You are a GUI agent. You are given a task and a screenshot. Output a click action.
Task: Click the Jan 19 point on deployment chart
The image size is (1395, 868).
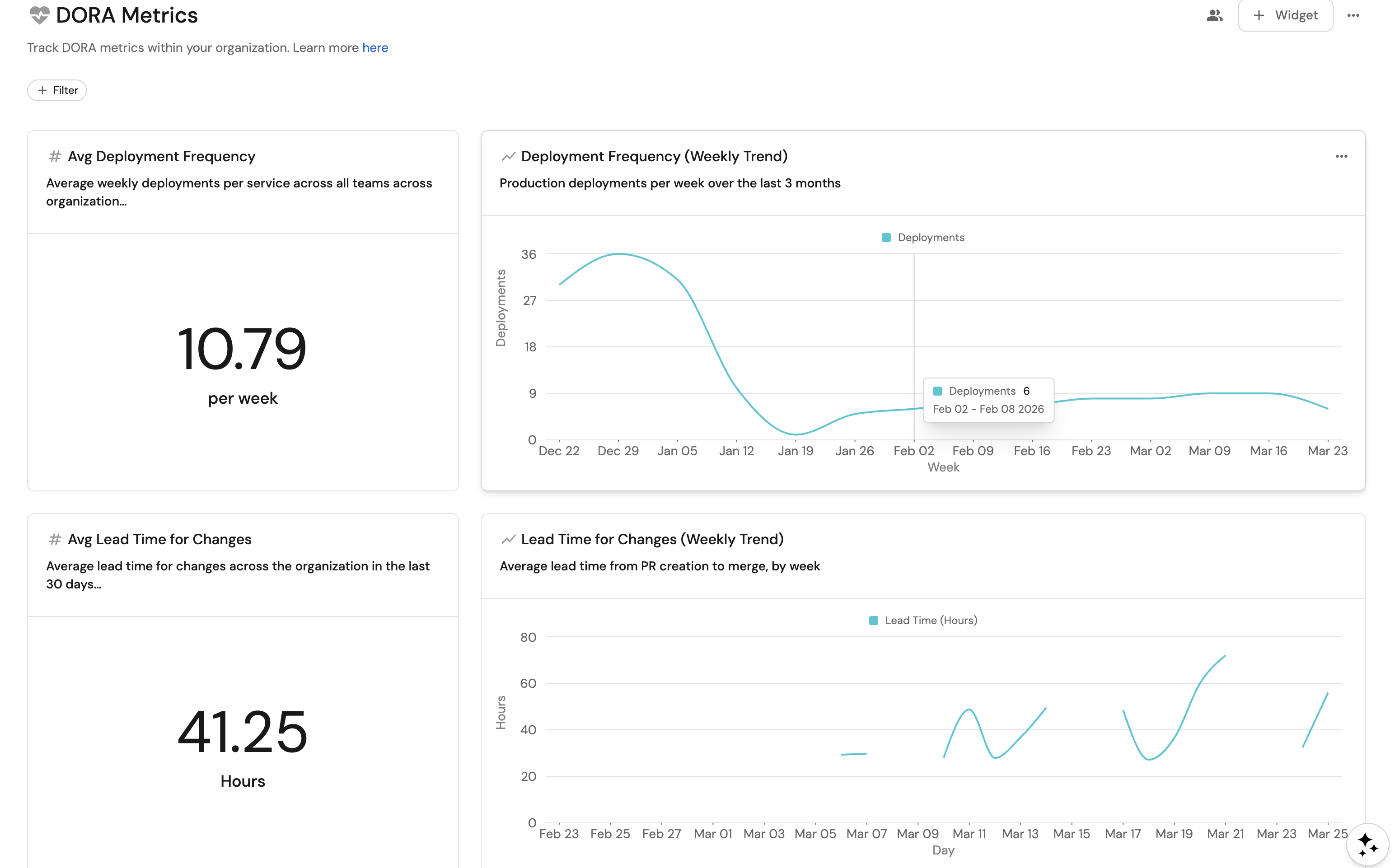795,434
